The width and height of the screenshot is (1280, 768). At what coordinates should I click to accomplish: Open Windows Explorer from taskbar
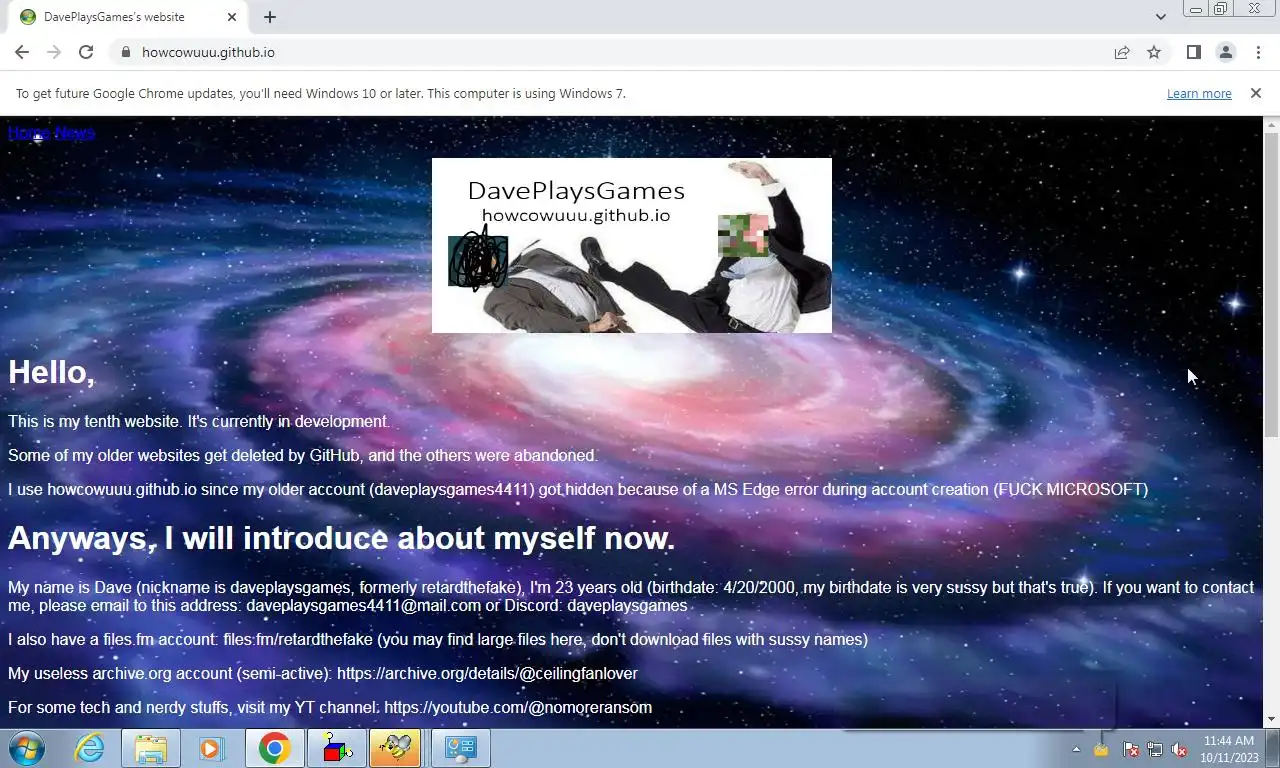tap(151, 748)
